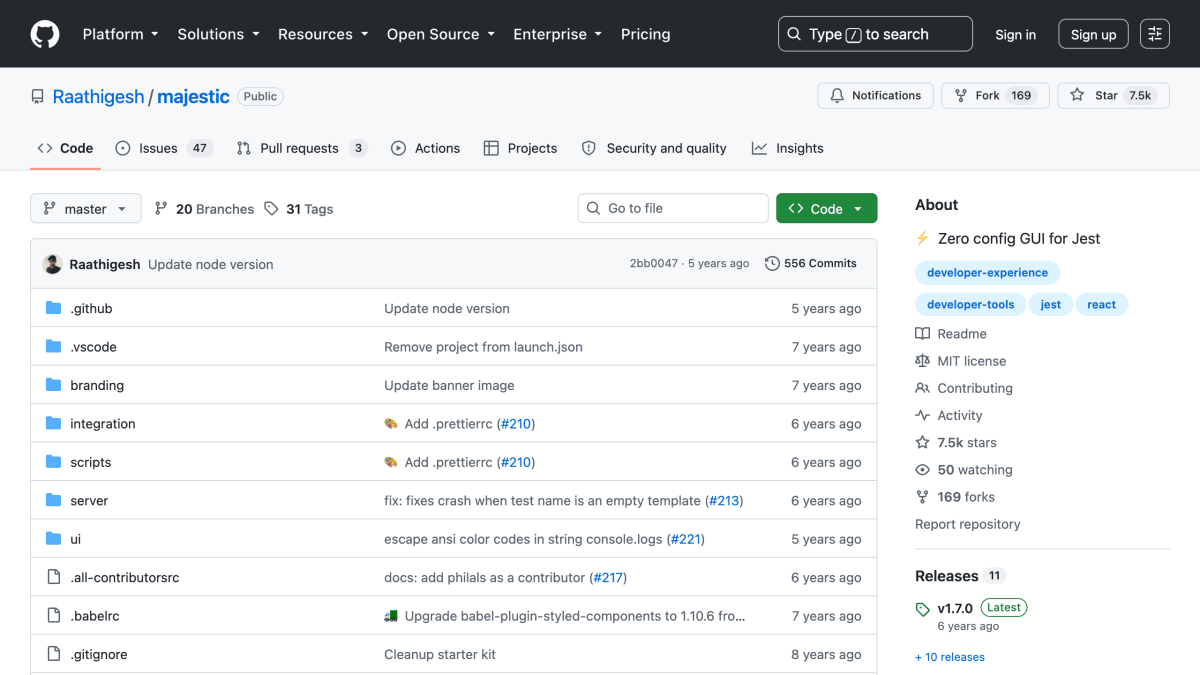This screenshot has width=1200, height=675.
Task: Open the majestic repository name link
Action: tap(193, 97)
